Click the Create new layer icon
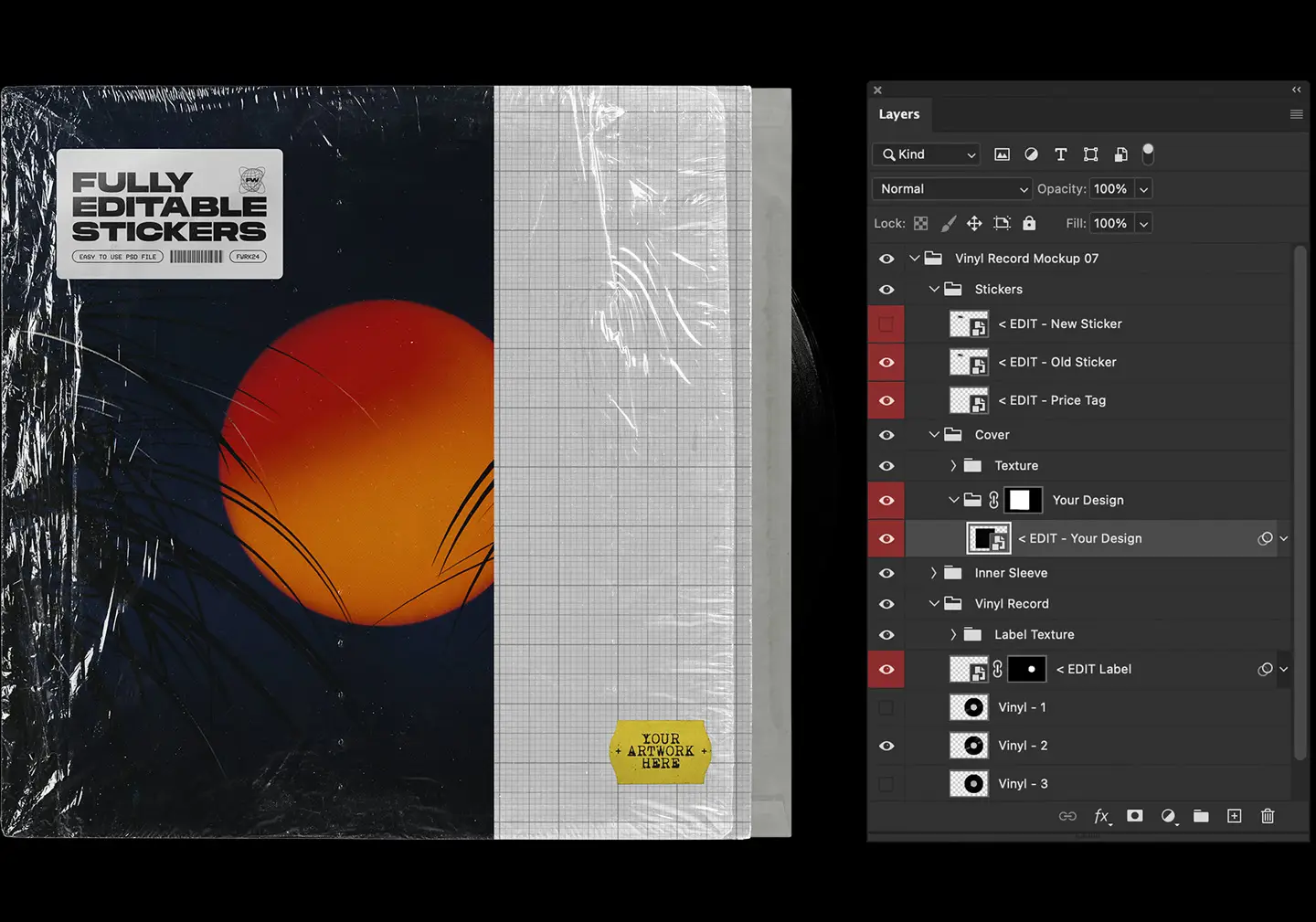 click(x=1234, y=816)
